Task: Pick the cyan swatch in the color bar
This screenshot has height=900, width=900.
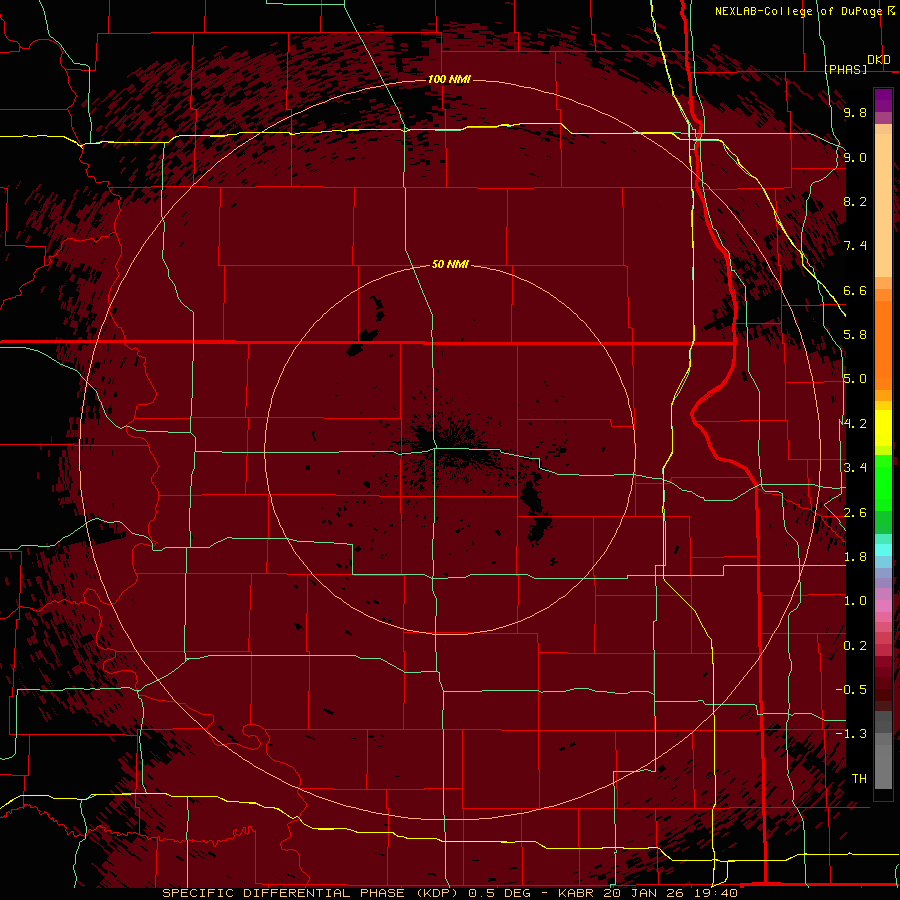Action: (883, 550)
